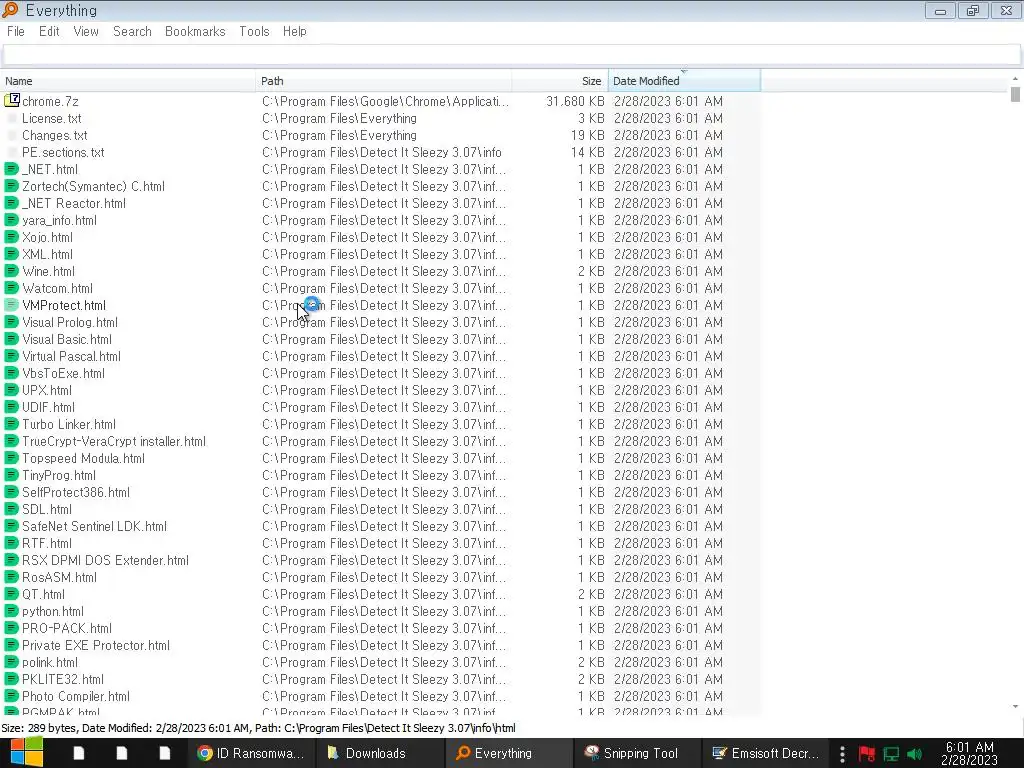The width and height of the screenshot is (1024, 768).
Task: Select the Zortech(Symantec) C.html file icon
Action: click(x=12, y=186)
